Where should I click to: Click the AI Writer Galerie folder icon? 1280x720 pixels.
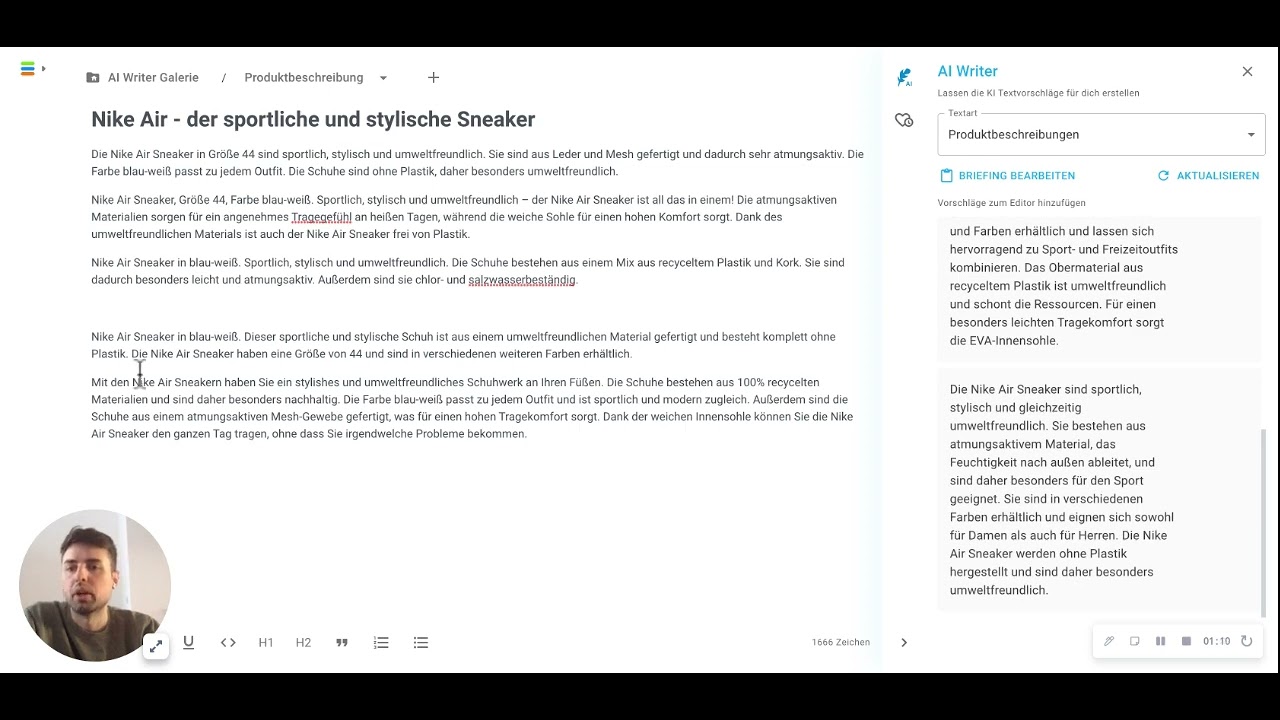93,78
